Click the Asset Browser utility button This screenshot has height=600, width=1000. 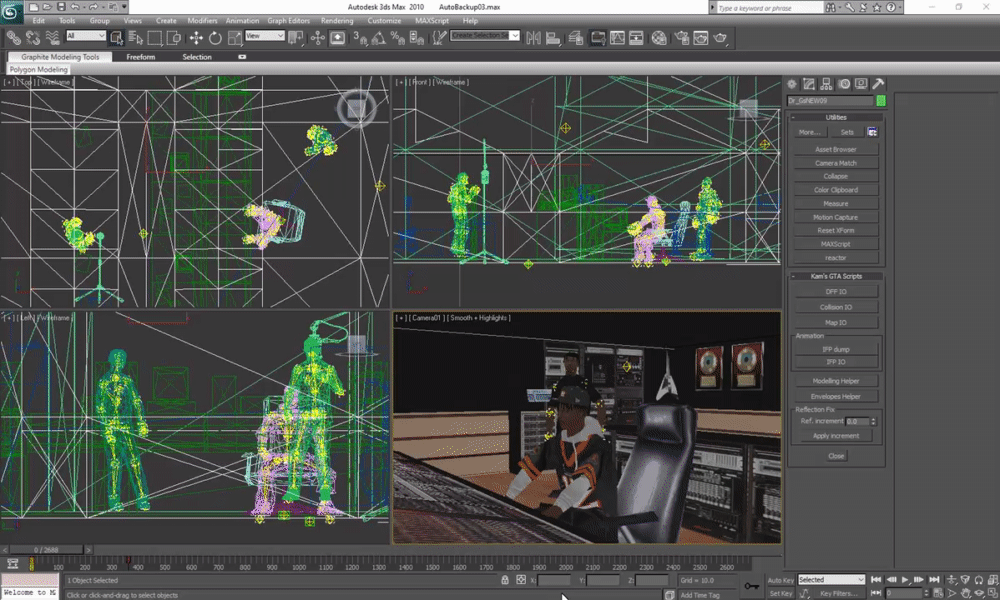835,149
